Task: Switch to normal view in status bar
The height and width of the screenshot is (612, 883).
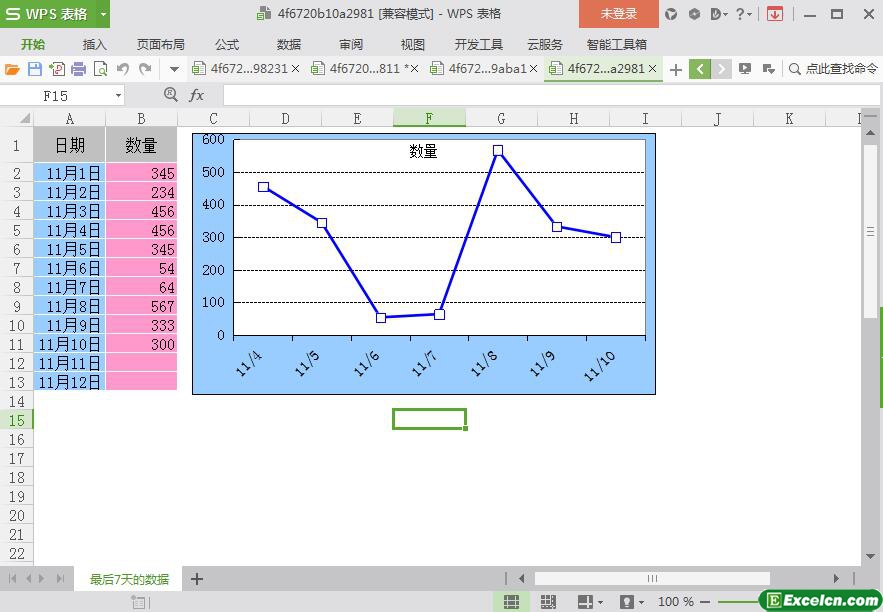Action: pyautogui.click(x=511, y=601)
